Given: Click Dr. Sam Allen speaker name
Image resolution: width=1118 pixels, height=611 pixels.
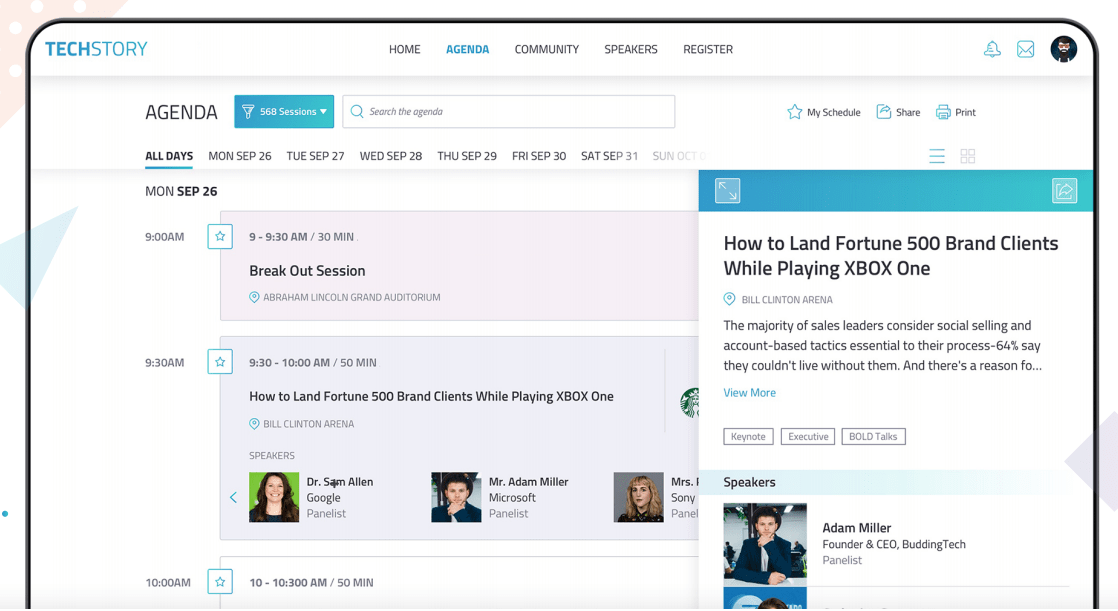Looking at the screenshot, I should pos(340,482).
